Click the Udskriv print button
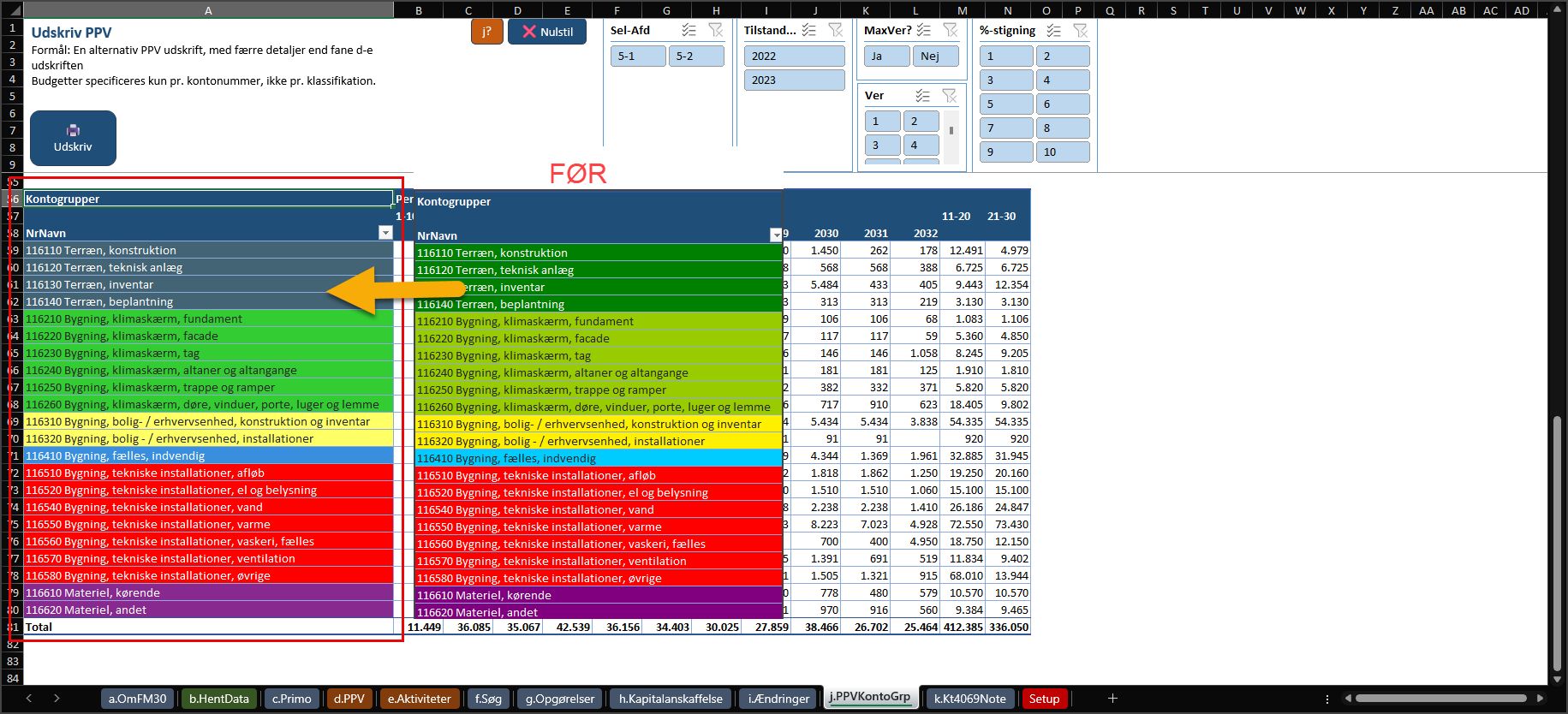The height and width of the screenshot is (714, 1568). point(73,138)
